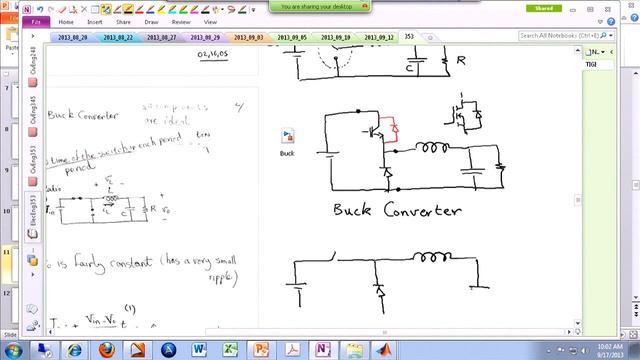Open the Windows Start menu
This screenshot has width=640, height=360.
[13, 351]
